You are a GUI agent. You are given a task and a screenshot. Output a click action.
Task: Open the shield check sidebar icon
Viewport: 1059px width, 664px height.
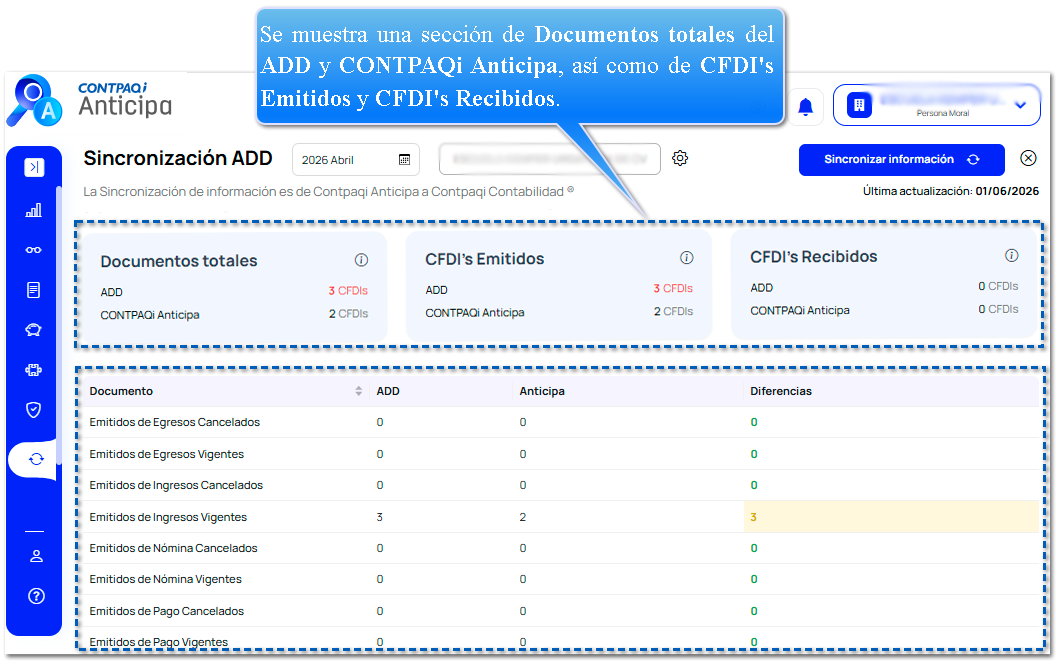[x=34, y=410]
